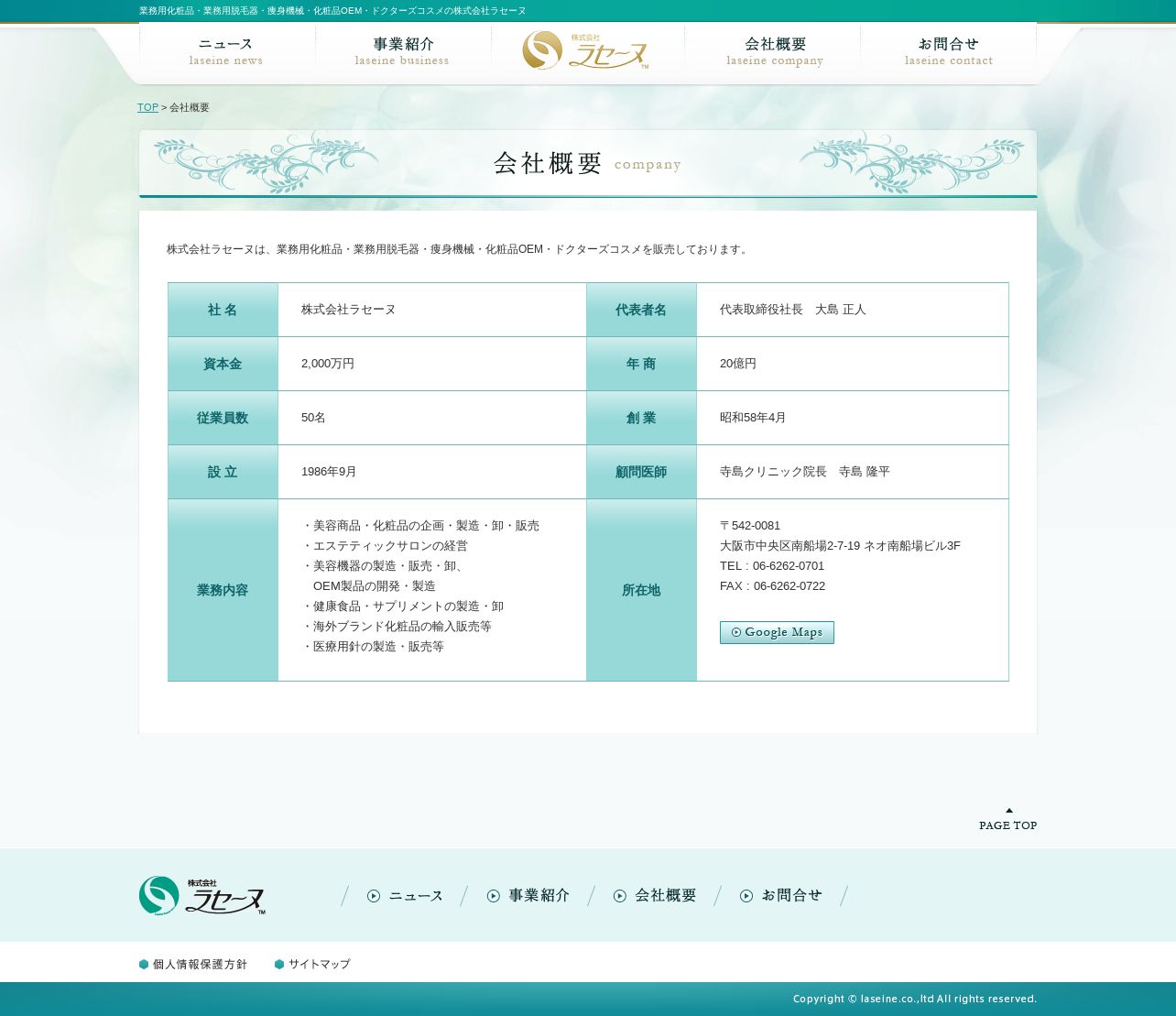The width and height of the screenshot is (1176, 1016).
Task: Click the 健康食品・サプリメント line
Action: pyautogui.click(x=402, y=606)
